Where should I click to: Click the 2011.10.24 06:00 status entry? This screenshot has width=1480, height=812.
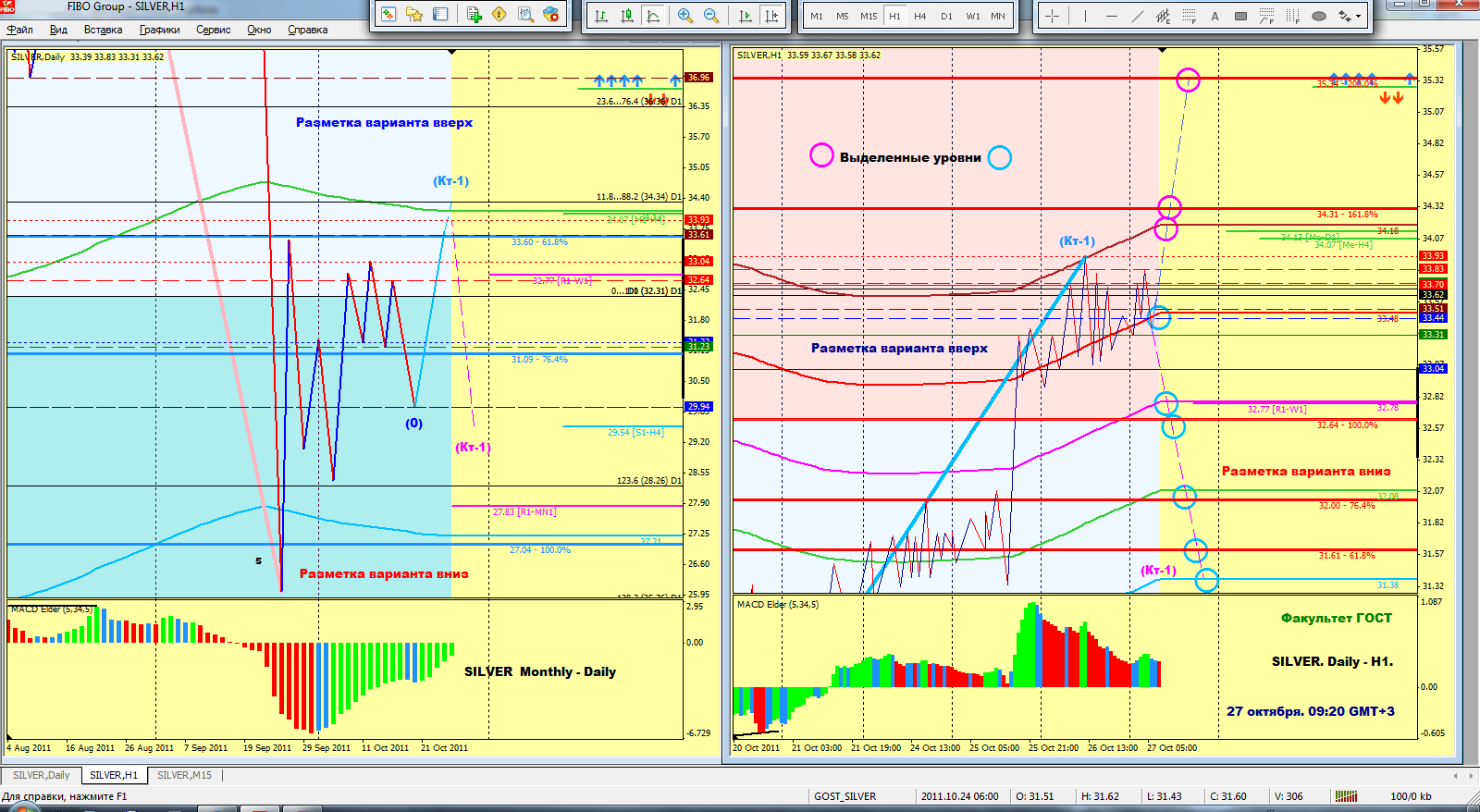click(960, 796)
